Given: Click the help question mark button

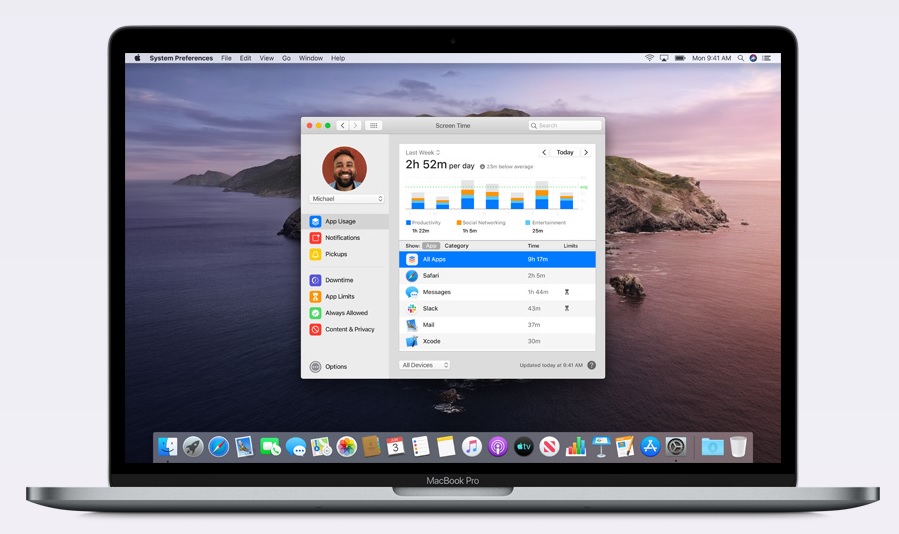Looking at the screenshot, I should point(591,365).
